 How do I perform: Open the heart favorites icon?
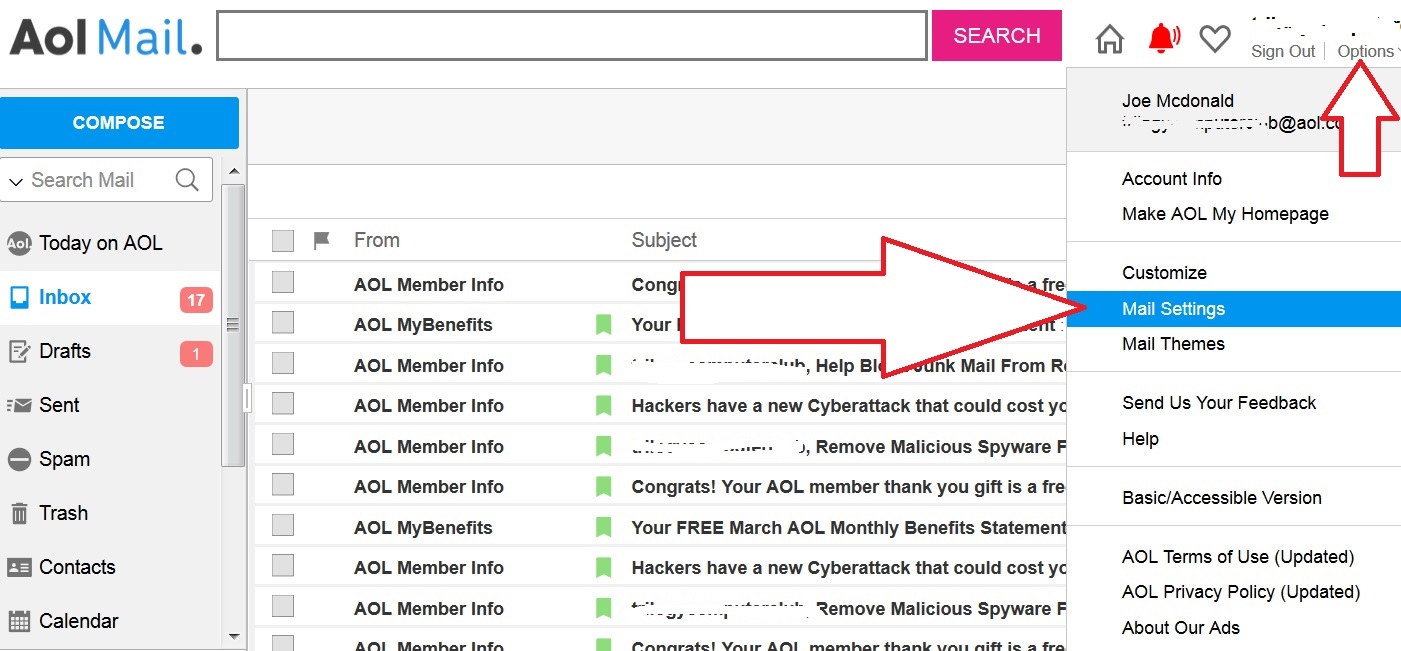(x=1214, y=39)
